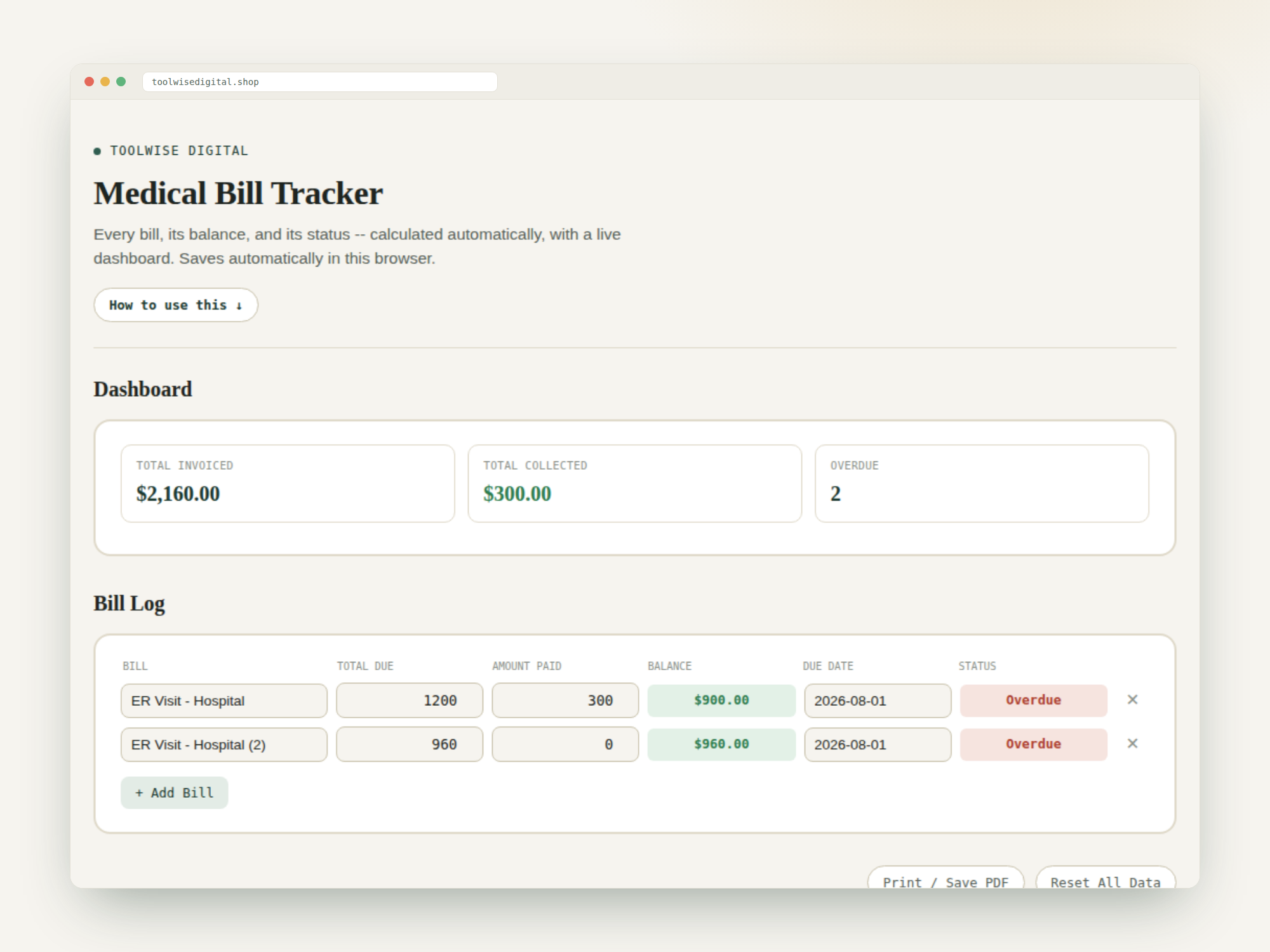Click the green window maximize dot
The width and height of the screenshot is (1270, 952).
(x=121, y=82)
